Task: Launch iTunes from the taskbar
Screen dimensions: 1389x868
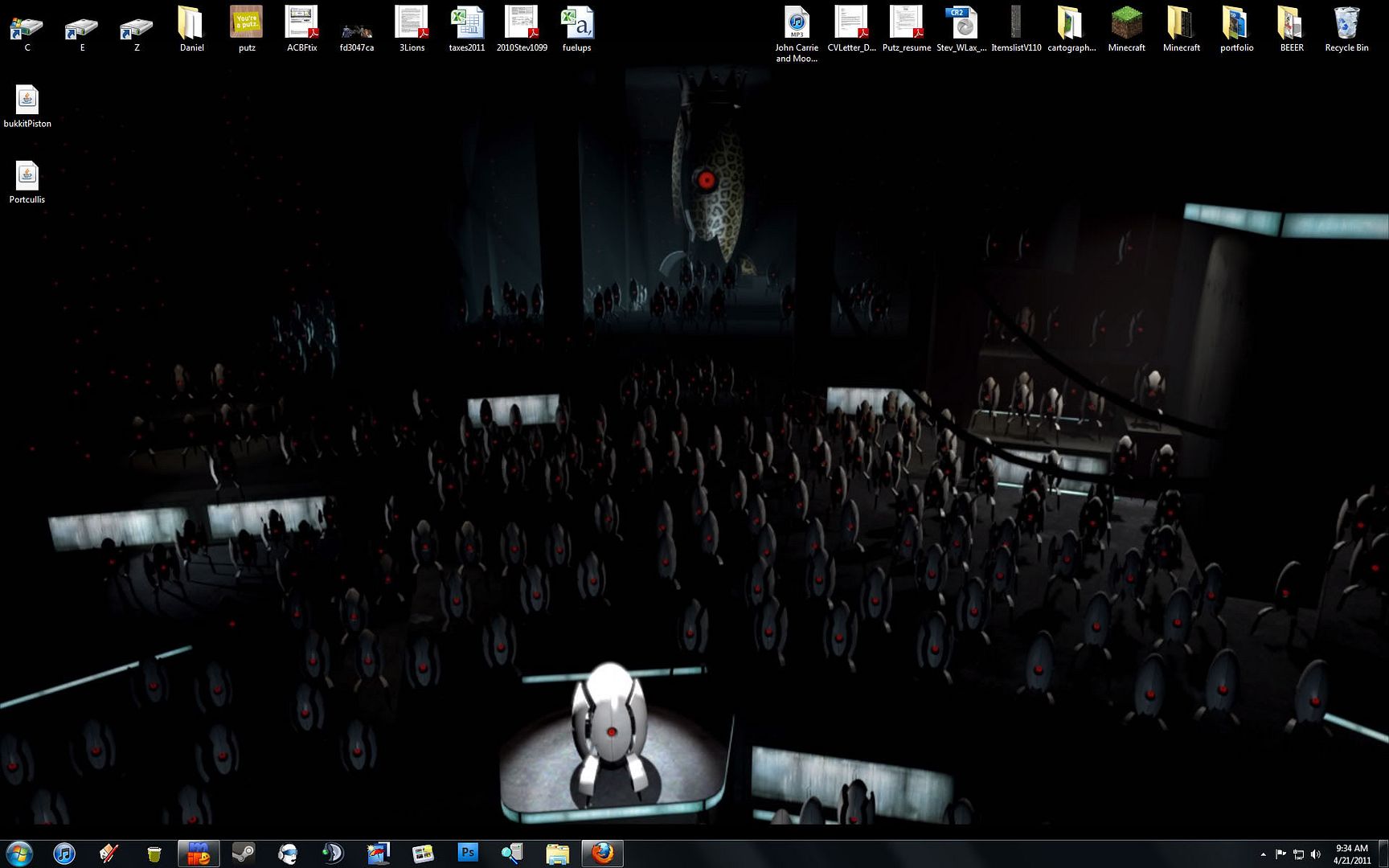Action: coord(64,853)
